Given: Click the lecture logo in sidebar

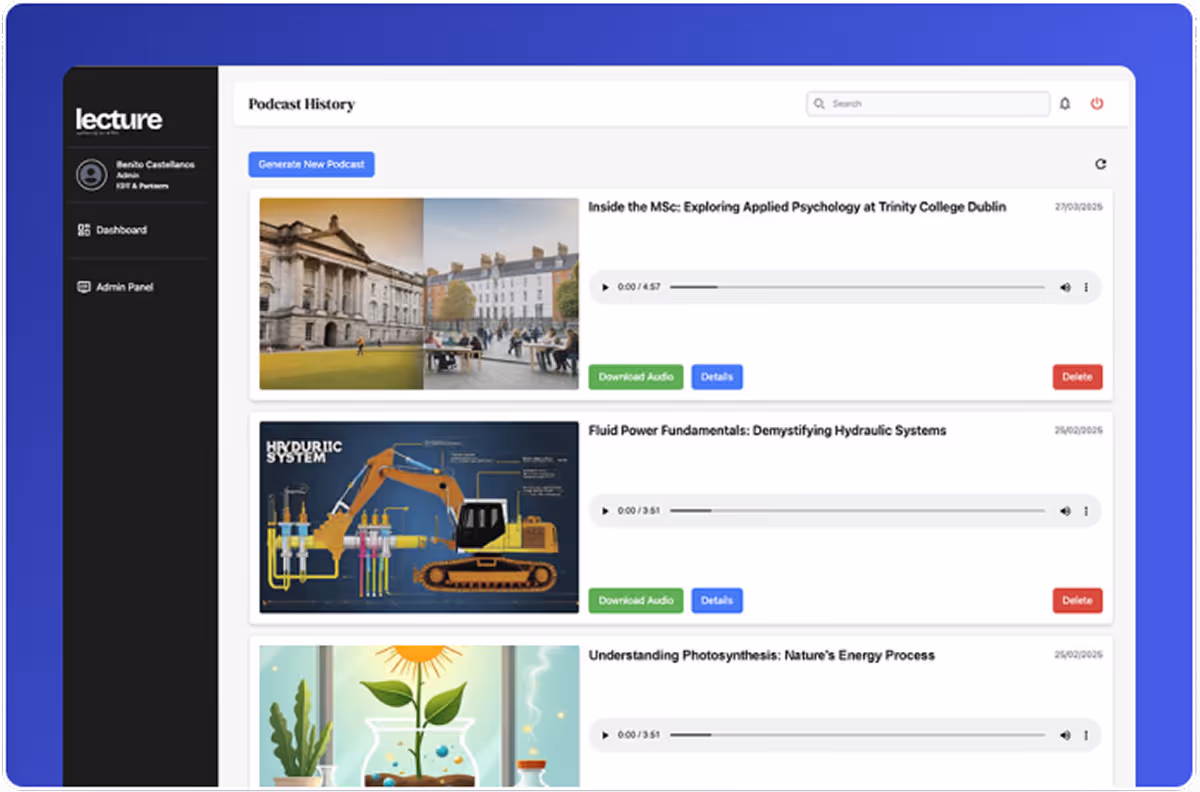Looking at the screenshot, I should 118,121.
